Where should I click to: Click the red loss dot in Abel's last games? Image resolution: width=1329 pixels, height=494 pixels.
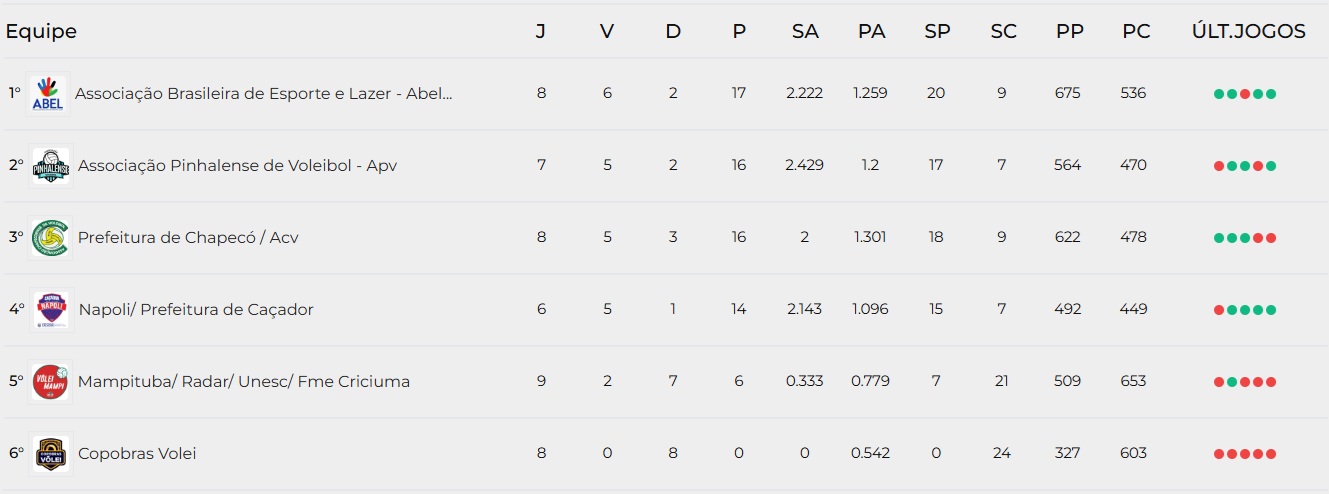click(1245, 94)
